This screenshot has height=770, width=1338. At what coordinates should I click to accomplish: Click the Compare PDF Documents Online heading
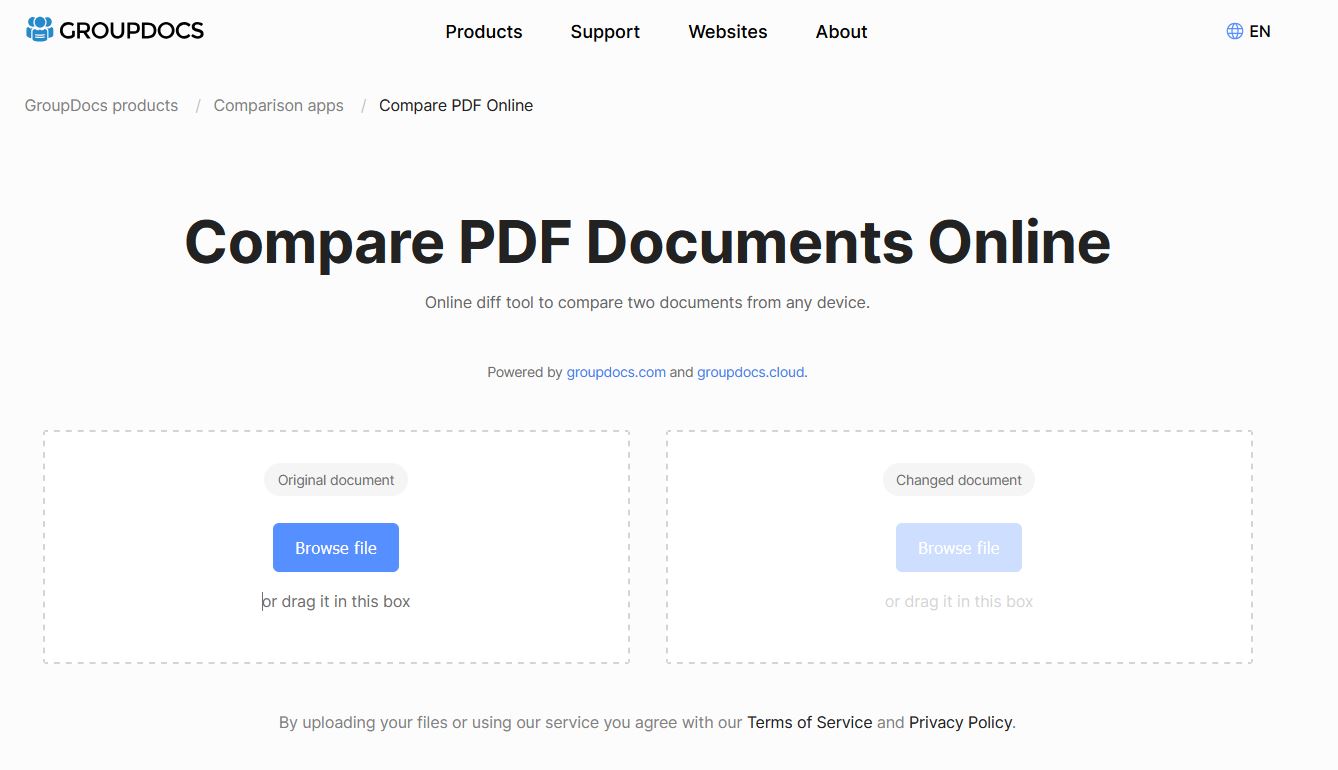(x=648, y=241)
